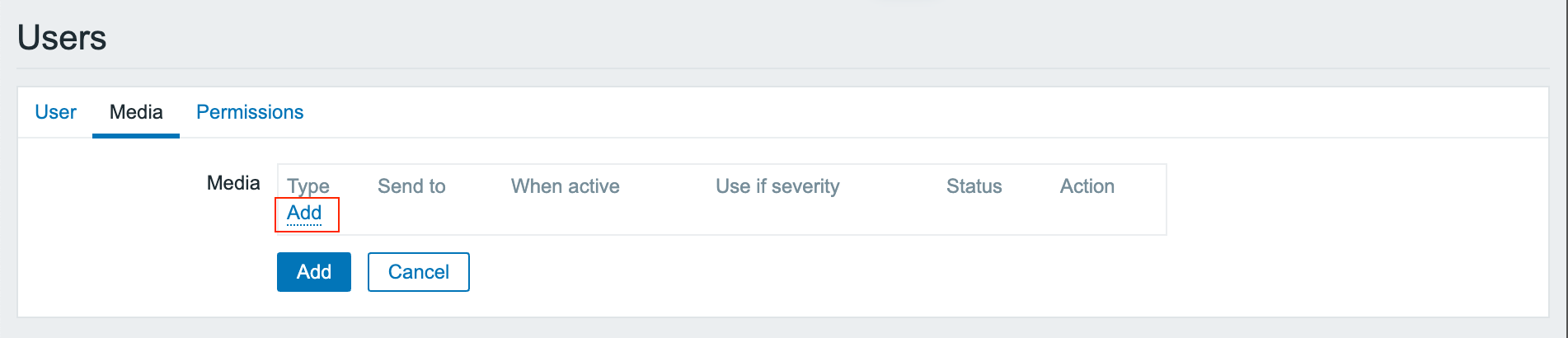This screenshot has width=1568, height=338.
Task: Click the Action column header
Action: (1087, 186)
